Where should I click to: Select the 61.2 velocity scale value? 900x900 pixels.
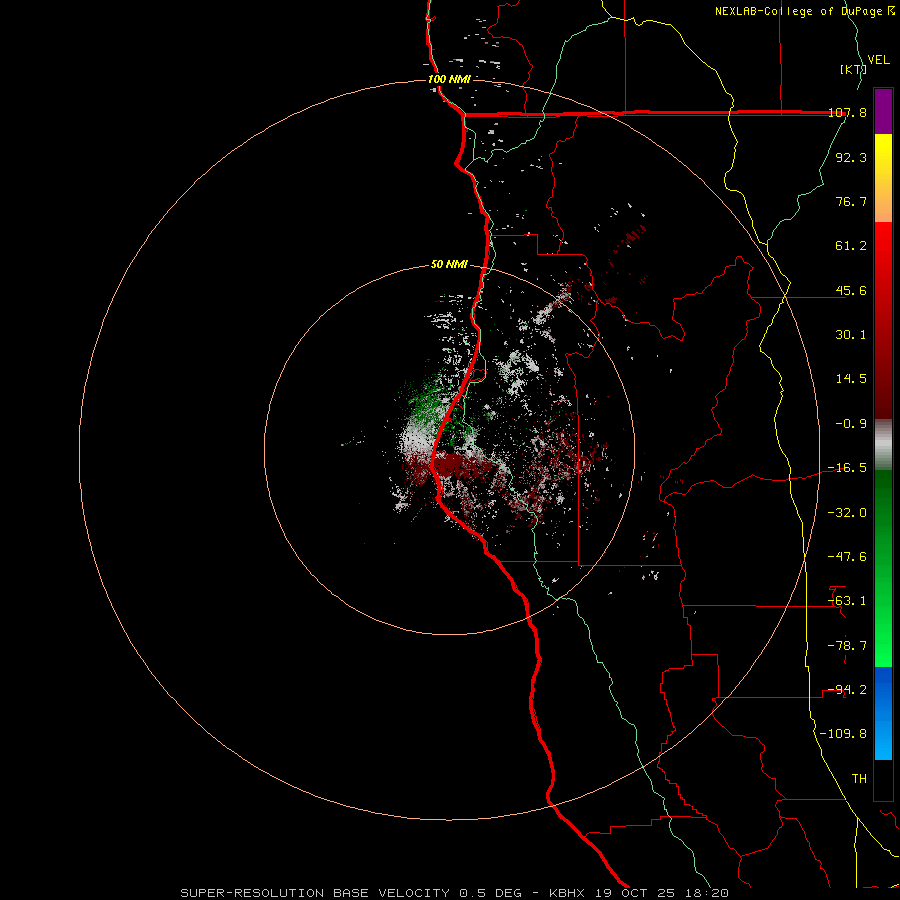pos(851,246)
